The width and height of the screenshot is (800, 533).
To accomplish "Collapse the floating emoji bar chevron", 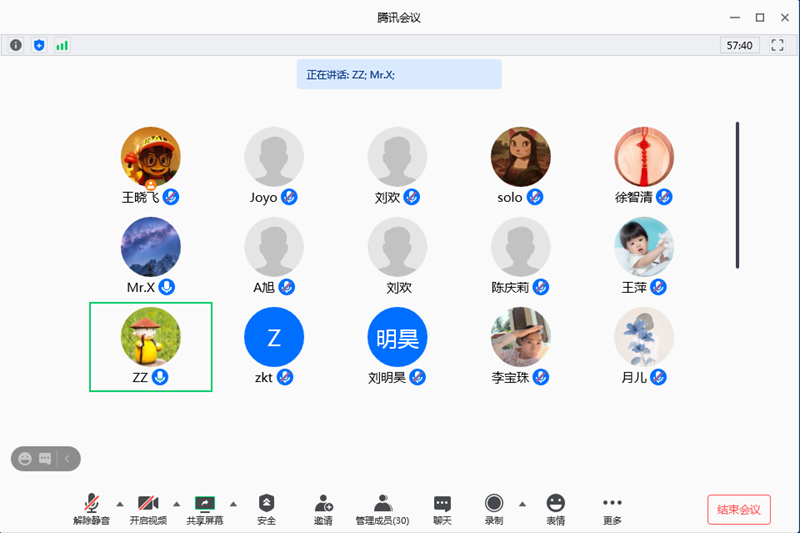I will [67, 459].
